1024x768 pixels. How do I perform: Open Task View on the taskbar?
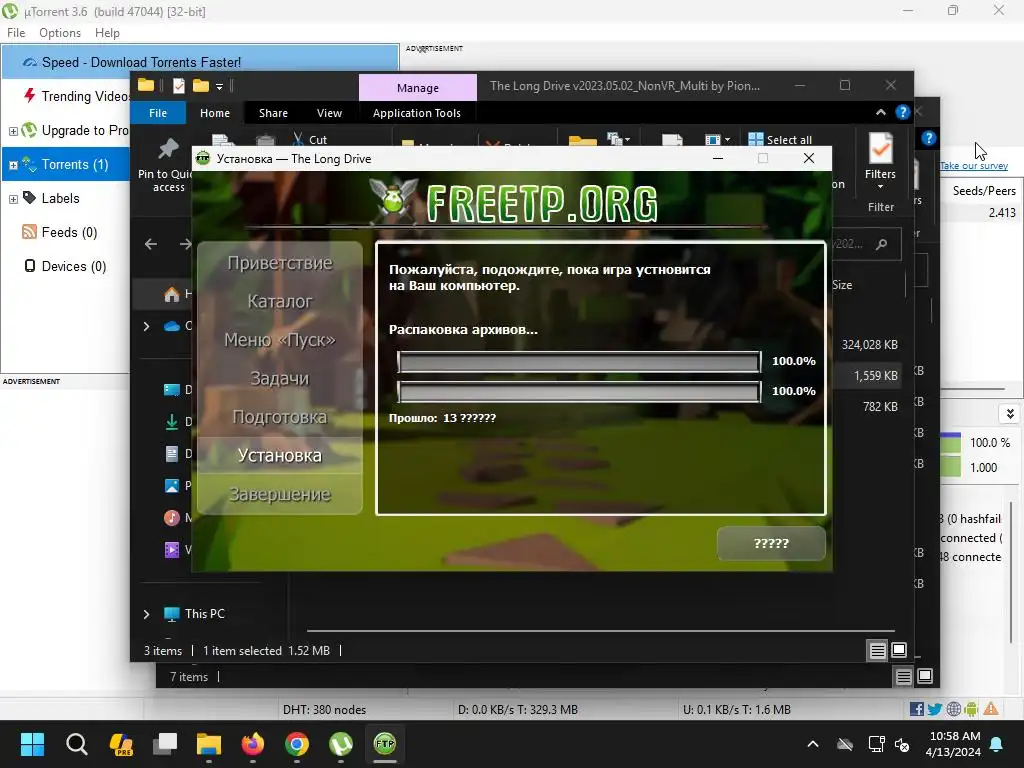tap(165, 744)
